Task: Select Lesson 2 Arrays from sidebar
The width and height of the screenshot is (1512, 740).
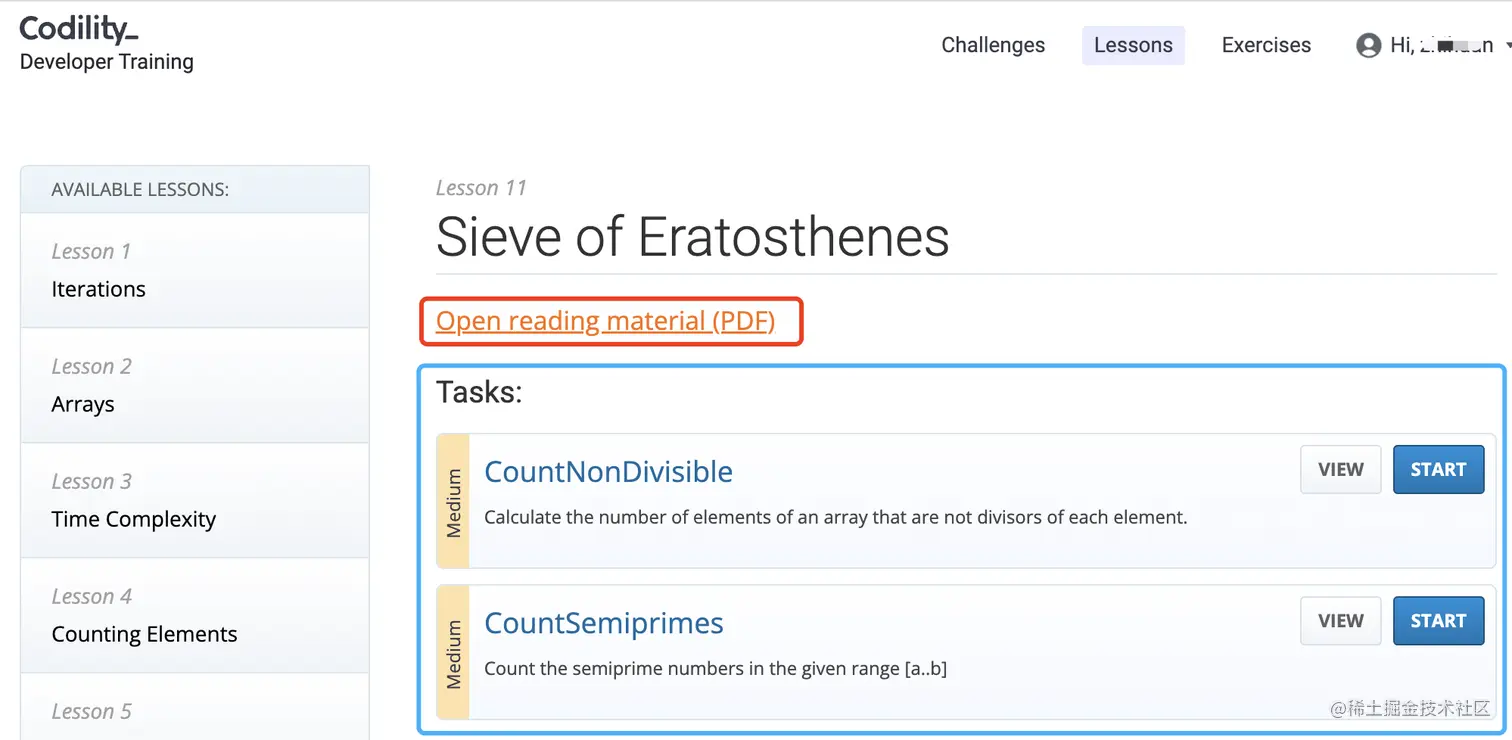Action: [x=195, y=386]
